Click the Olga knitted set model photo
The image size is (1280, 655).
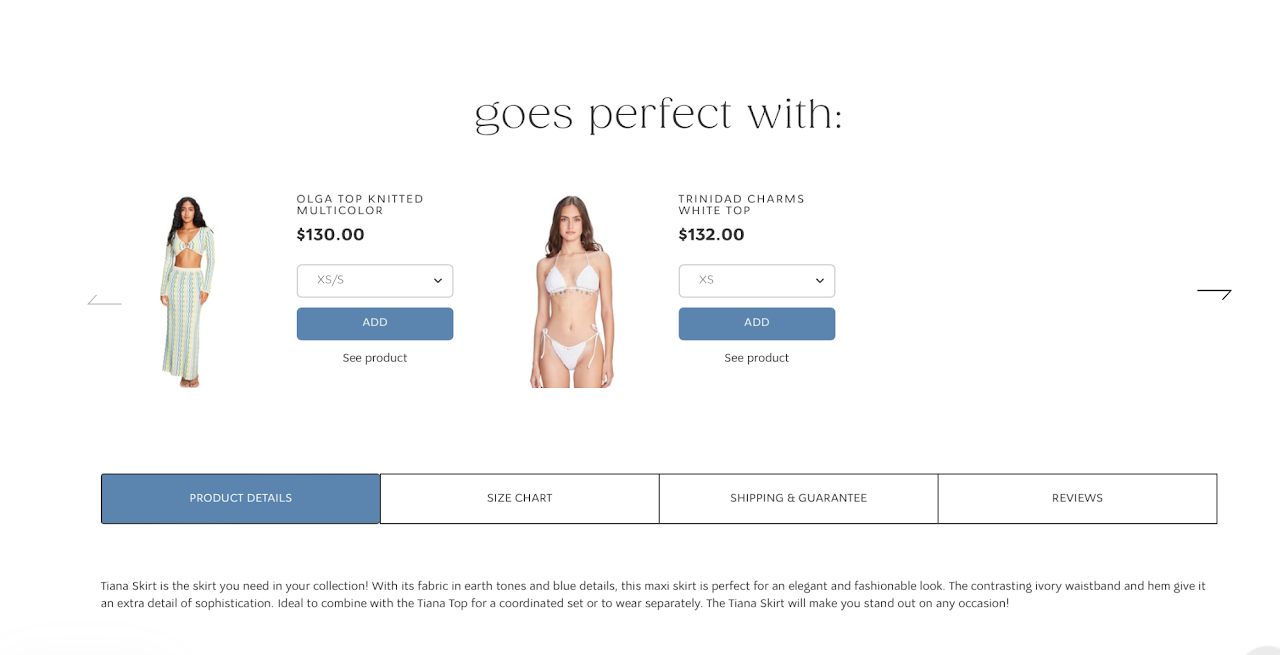[x=187, y=291]
